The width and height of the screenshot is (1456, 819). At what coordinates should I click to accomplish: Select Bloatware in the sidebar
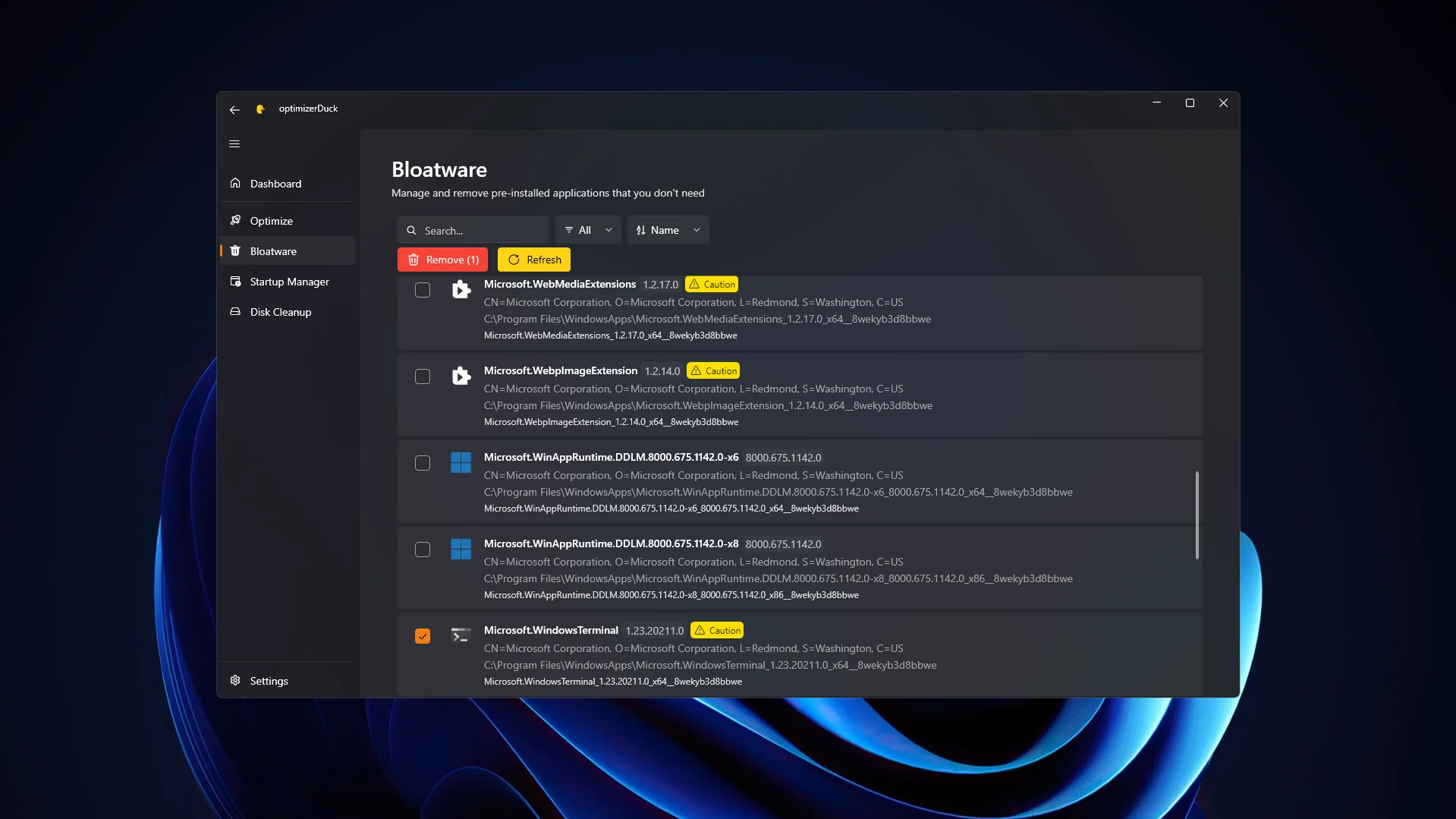tap(288, 251)
